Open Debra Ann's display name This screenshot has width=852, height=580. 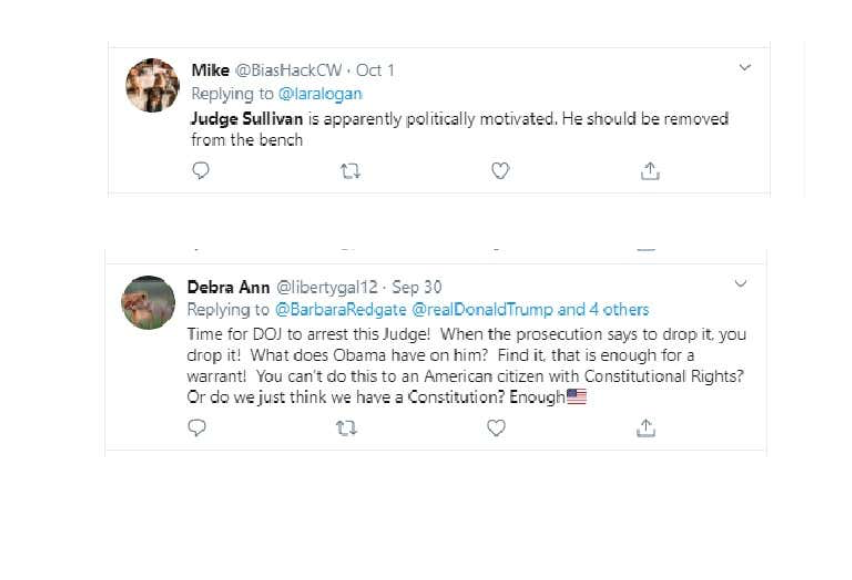pos(228,287)
